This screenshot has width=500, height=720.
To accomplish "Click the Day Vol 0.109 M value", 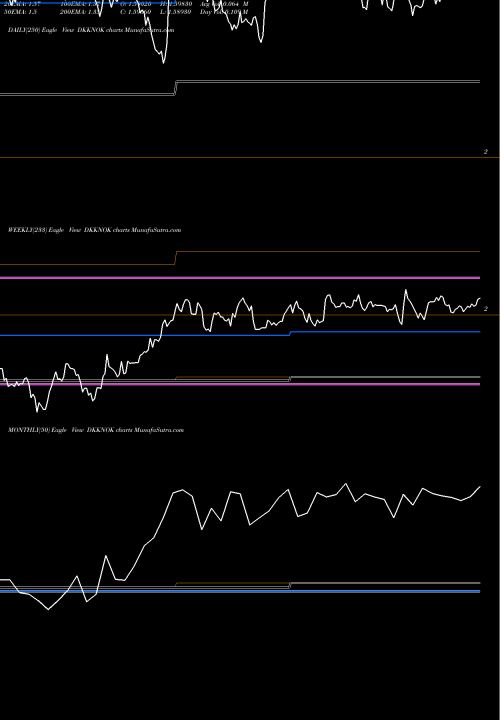I will (224, 12).
